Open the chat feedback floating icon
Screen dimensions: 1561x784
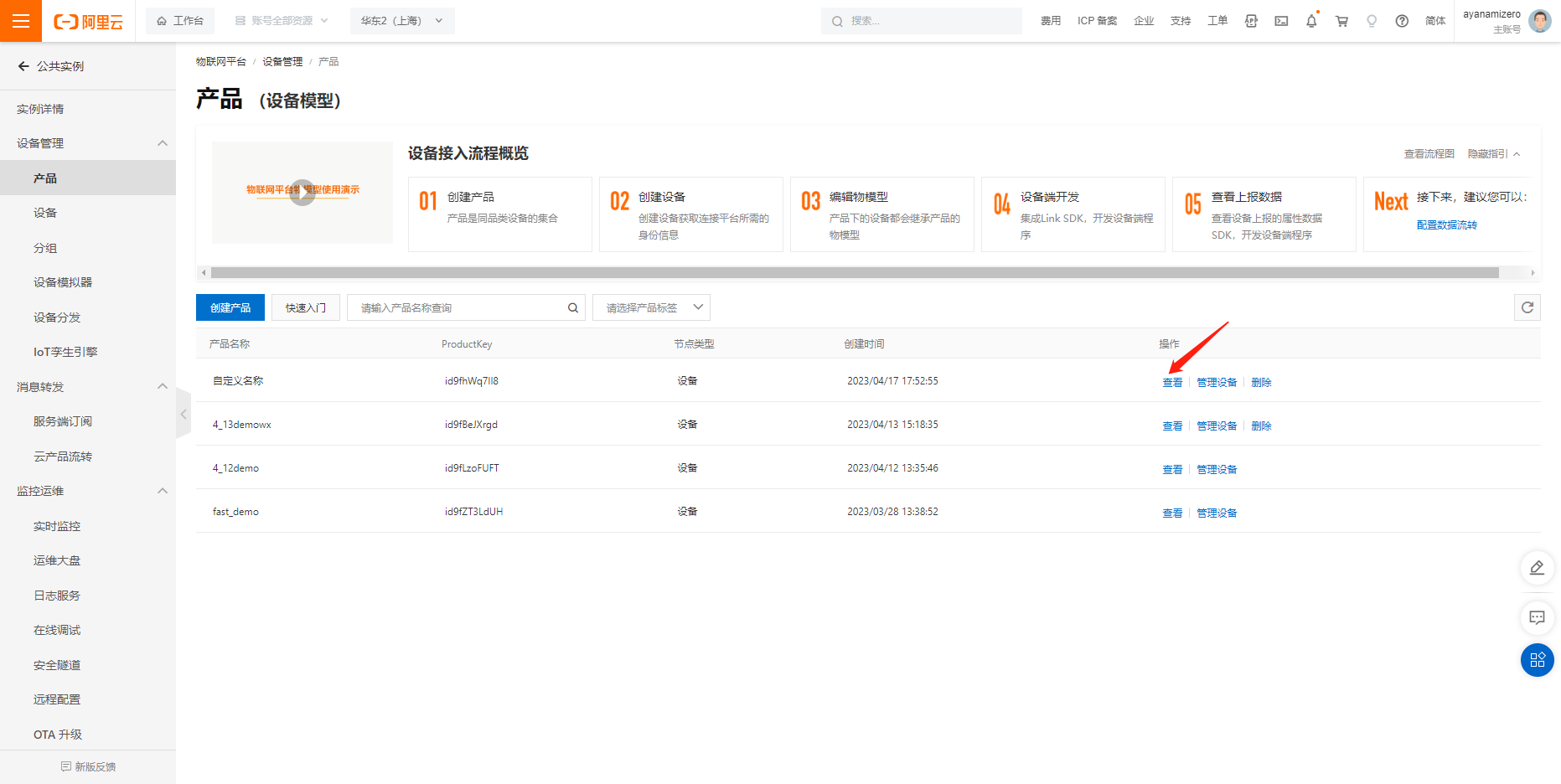coord(1537,618)
